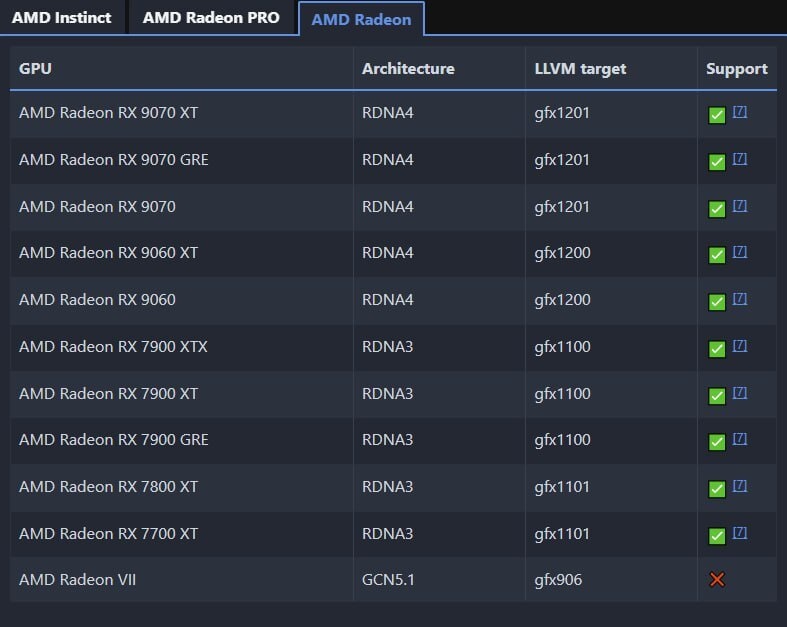Click gfx1100 in the RX 7900 XTX row

point(563,347)
